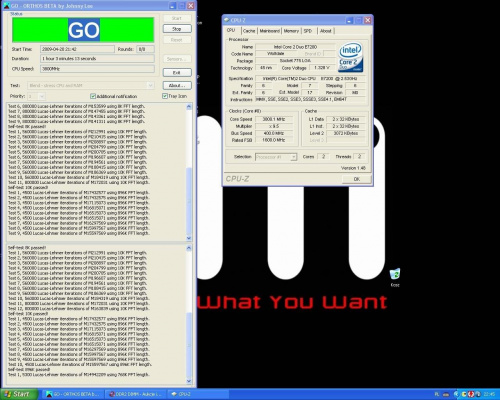Switch to the Memory tab in CPU-Z

[x=291, y=31]
